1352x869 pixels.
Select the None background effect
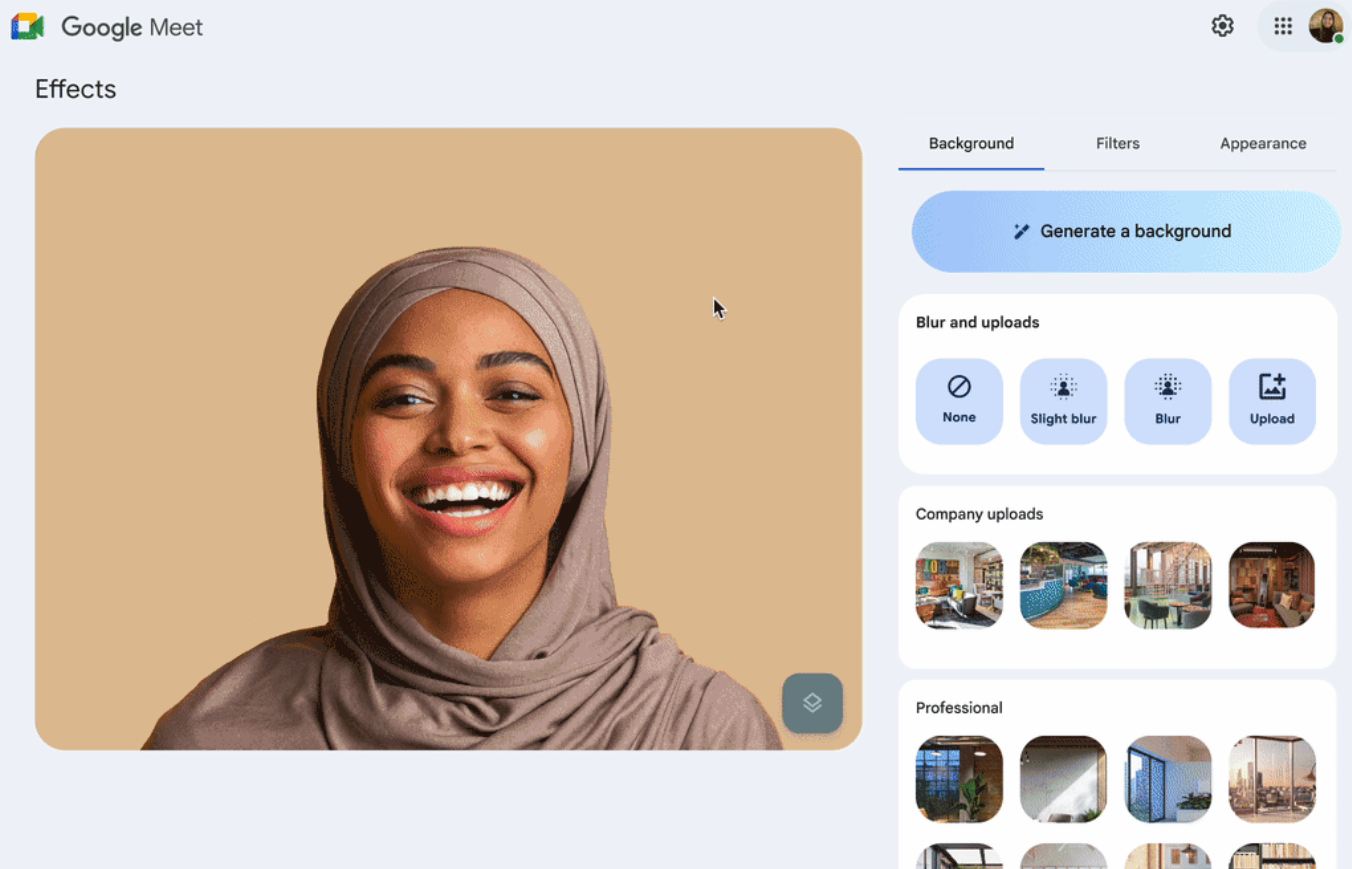(x=959, y=400)
